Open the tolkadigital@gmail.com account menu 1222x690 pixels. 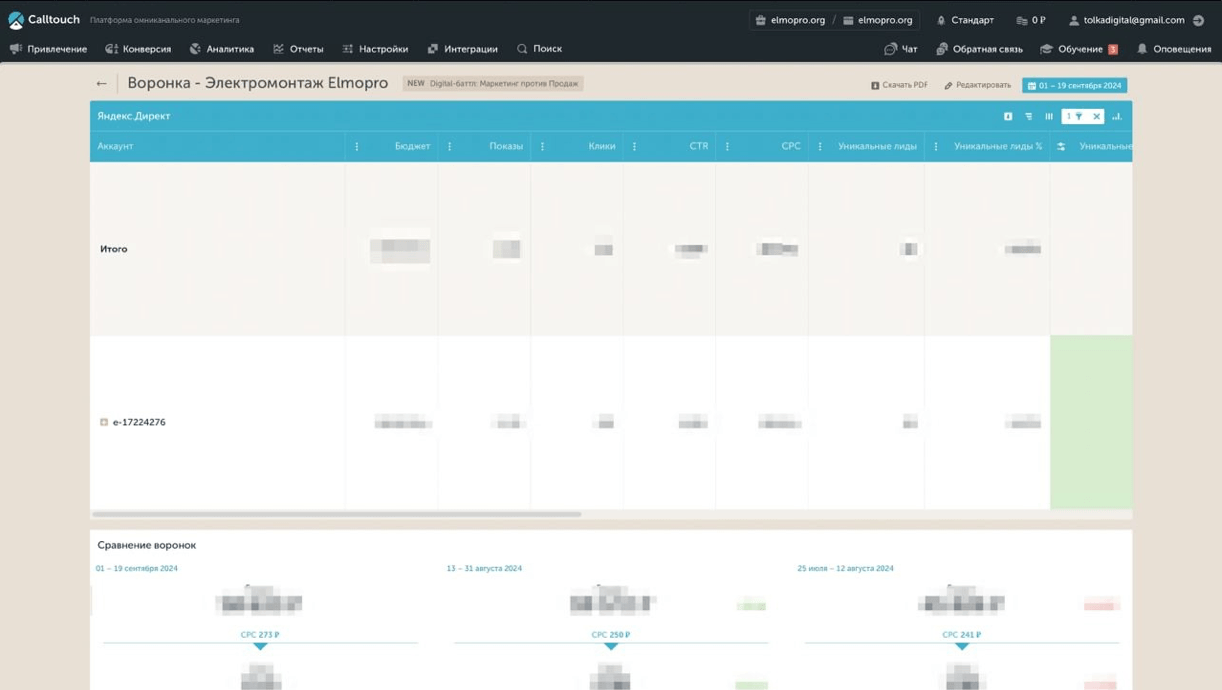coord(1126,20)
